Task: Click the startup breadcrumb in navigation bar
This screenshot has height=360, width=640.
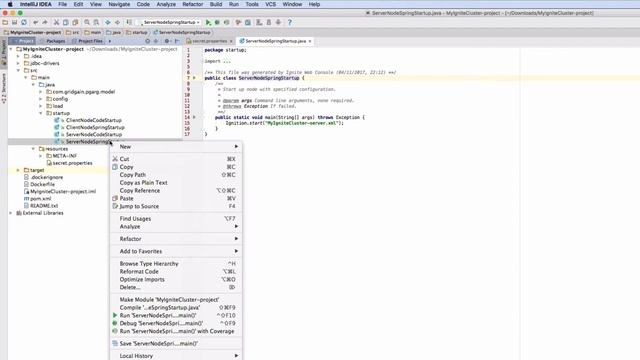Action: [137, 32]
